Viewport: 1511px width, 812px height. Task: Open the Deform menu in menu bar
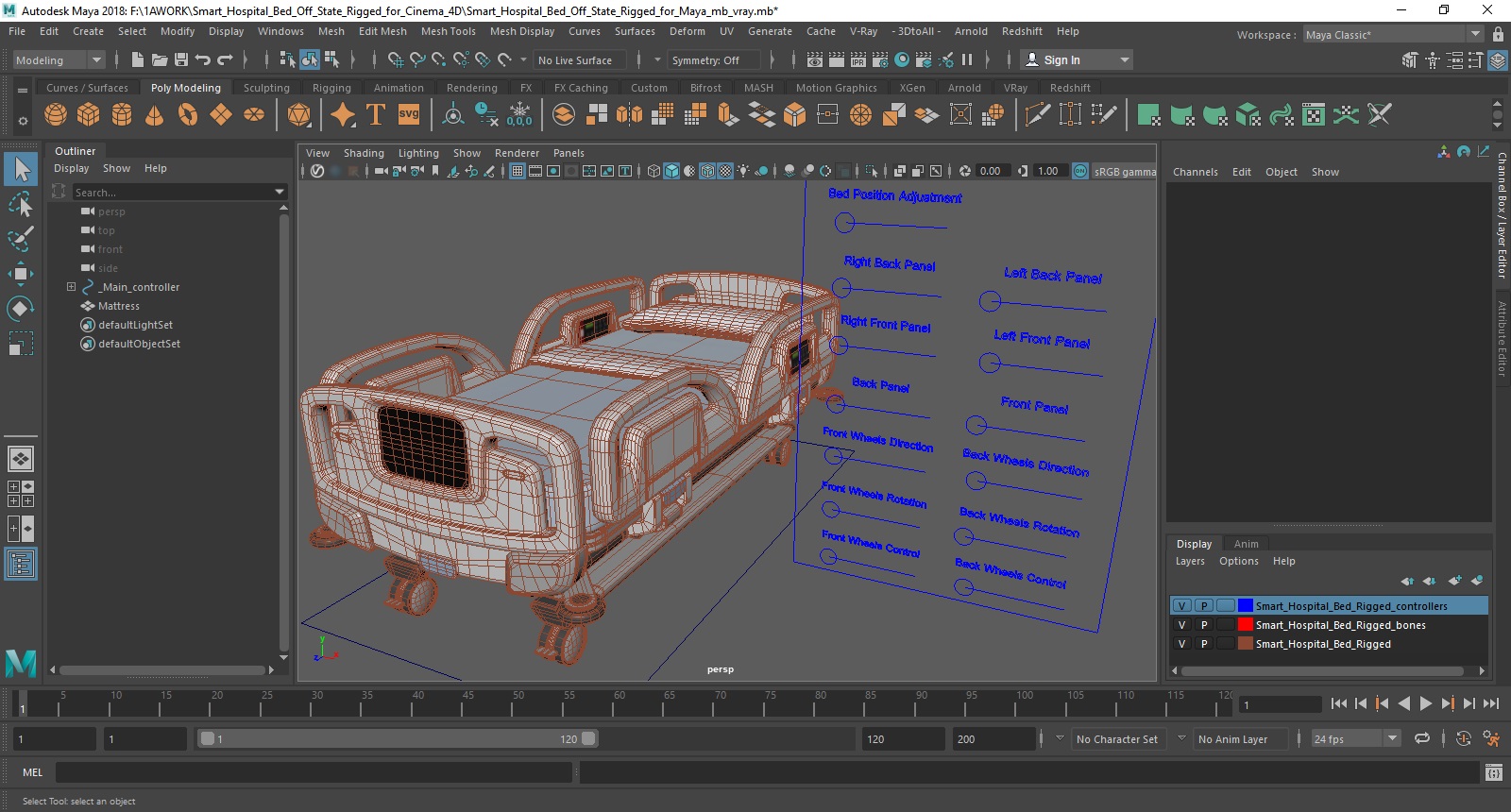[687, 31]
